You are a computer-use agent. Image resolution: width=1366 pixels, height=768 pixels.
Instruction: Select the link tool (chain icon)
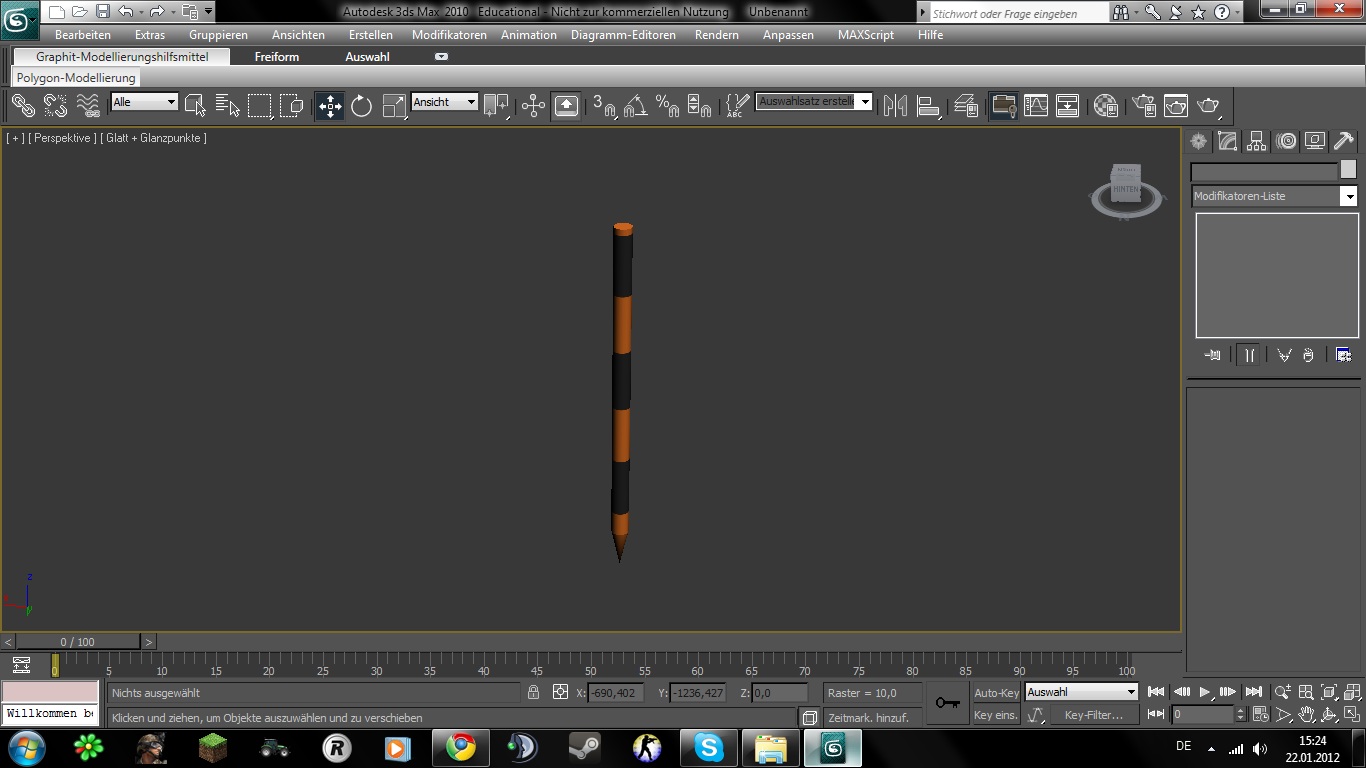pos(23,104)
